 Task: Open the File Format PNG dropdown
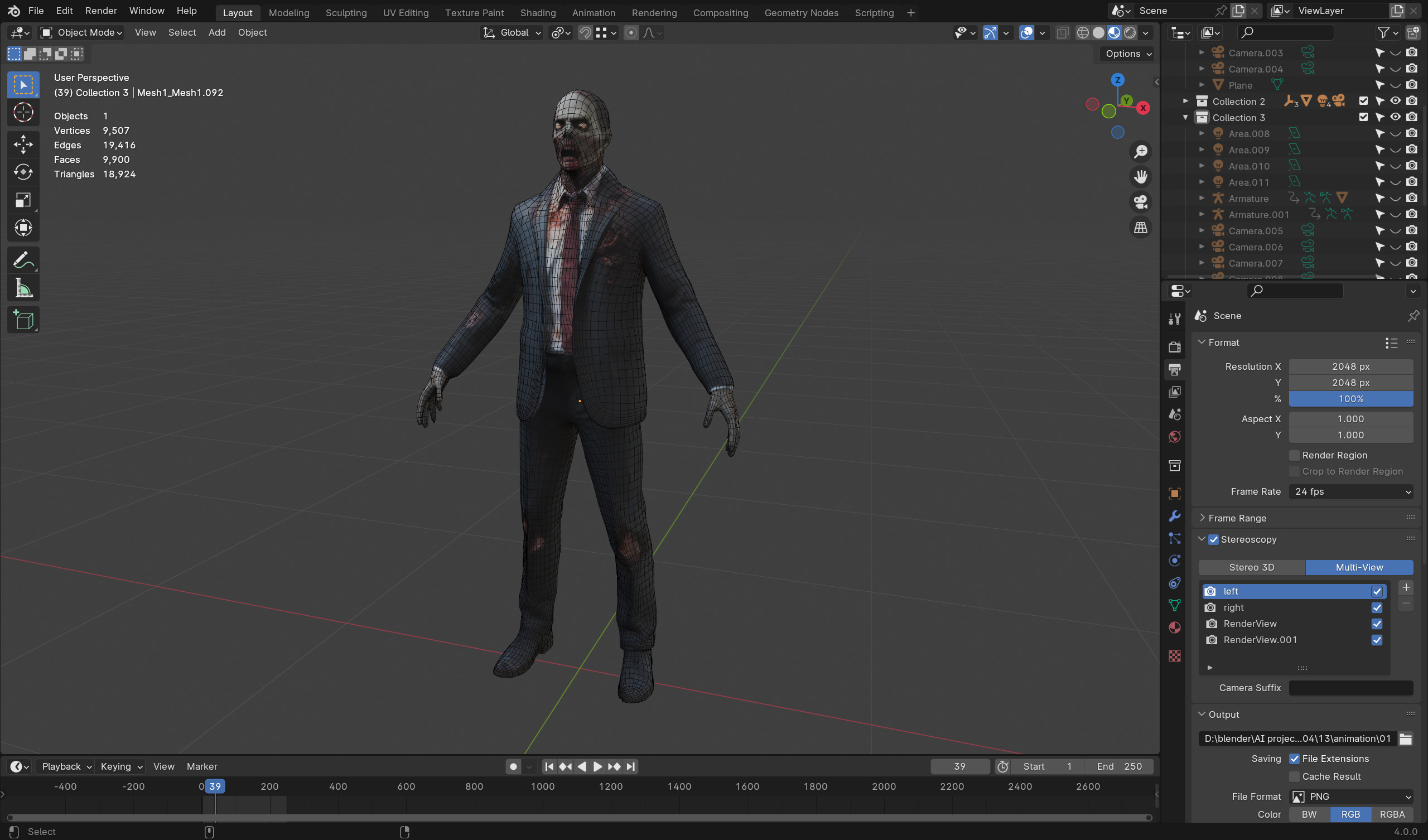click(1351, 797)
